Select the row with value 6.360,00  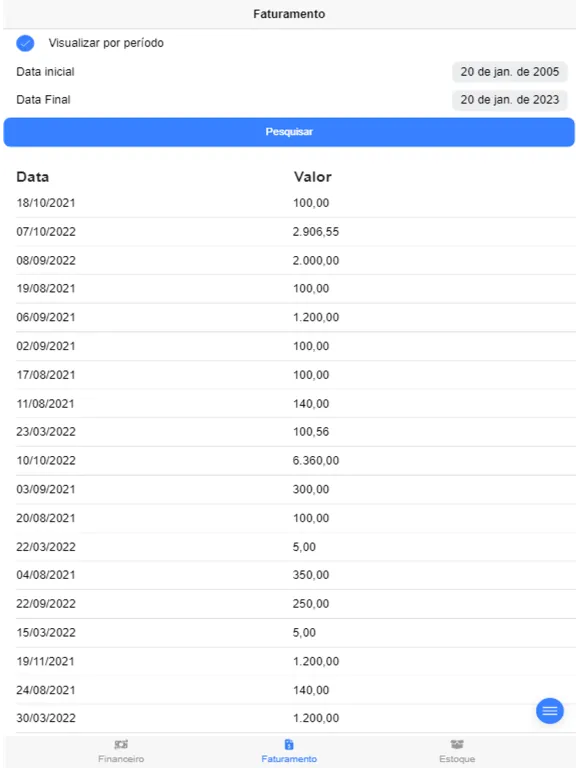coord(296,460)
